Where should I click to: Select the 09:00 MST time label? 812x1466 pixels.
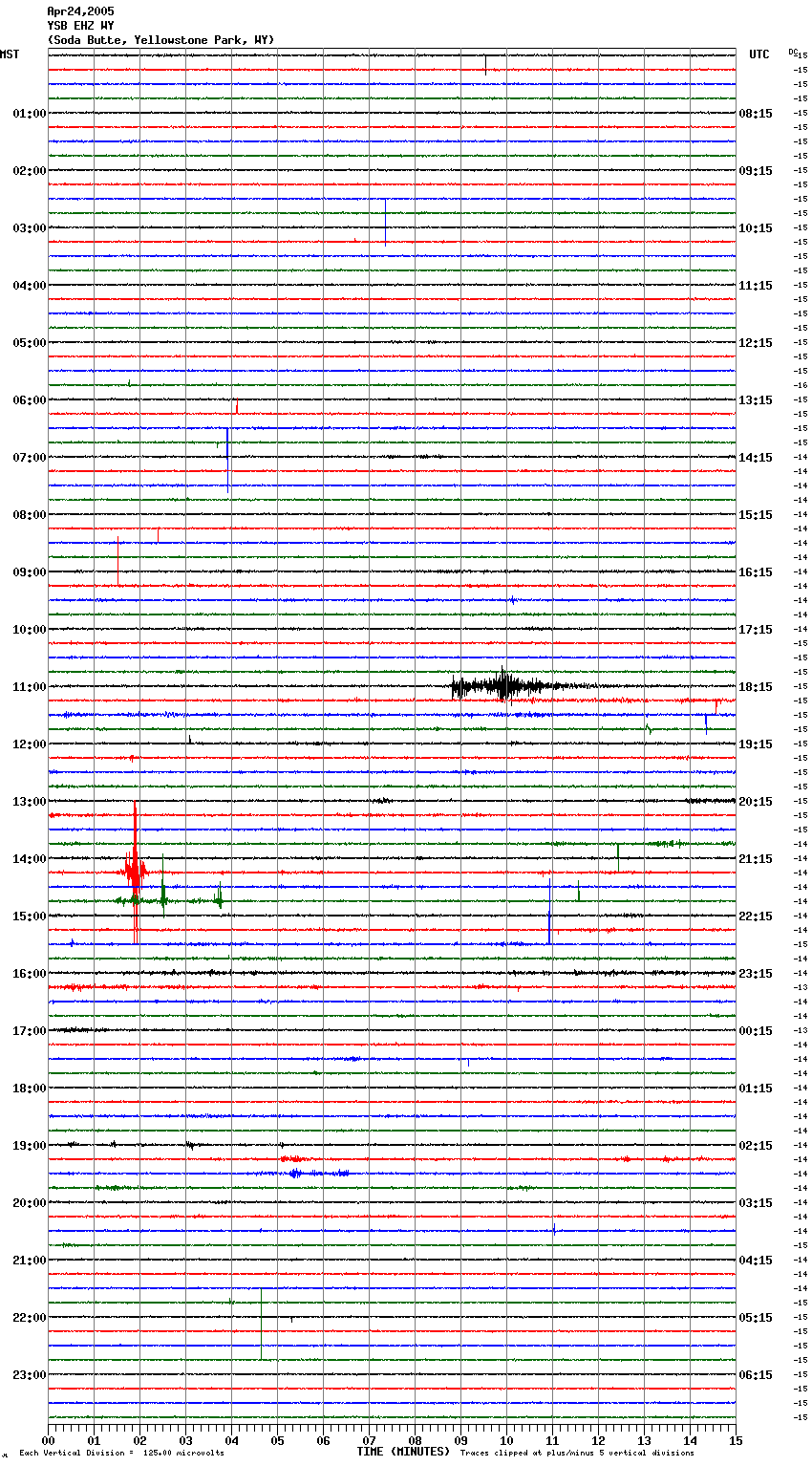pos(29,572)
